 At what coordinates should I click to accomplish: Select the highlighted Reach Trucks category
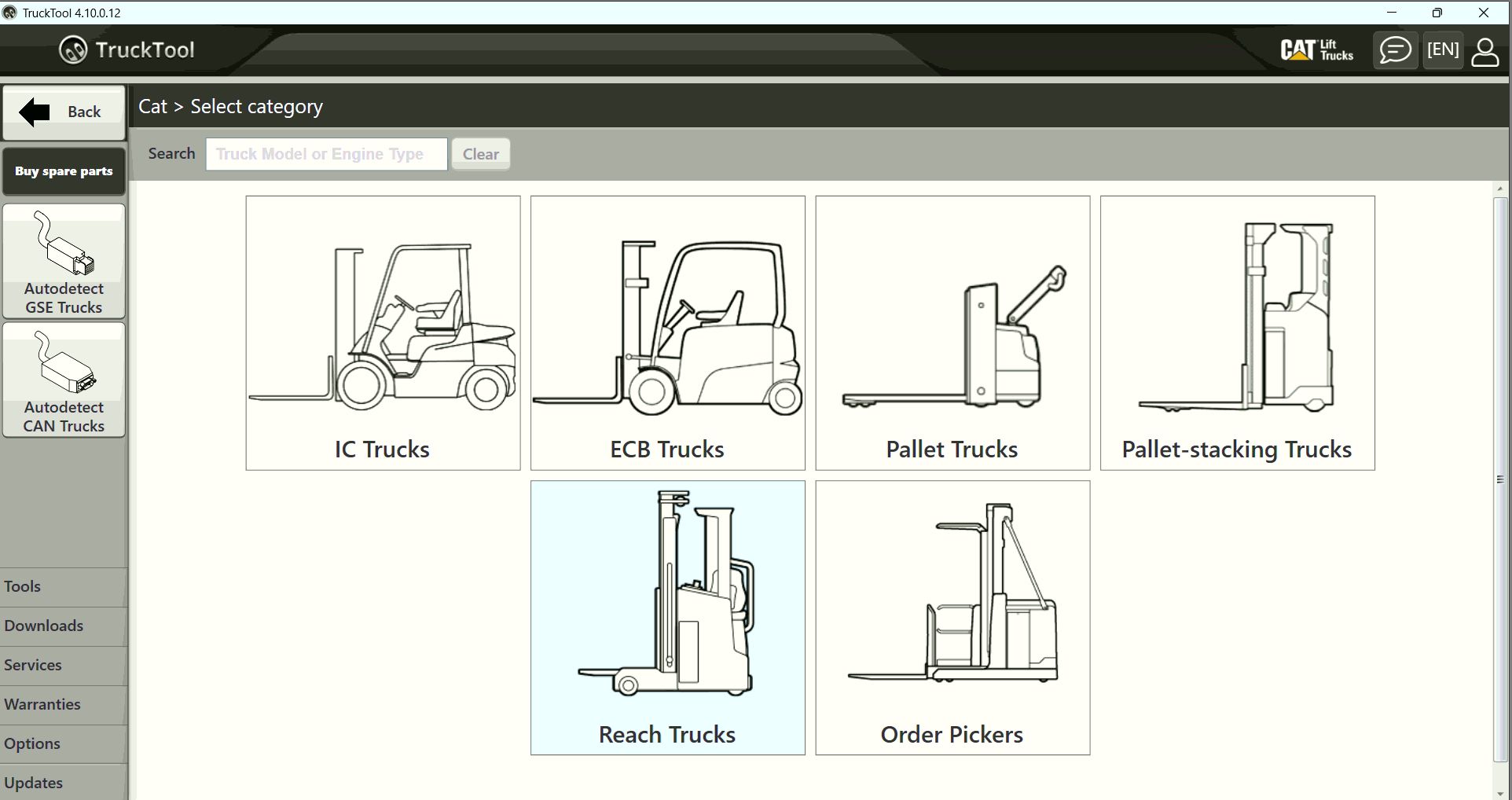click(666, 618)
